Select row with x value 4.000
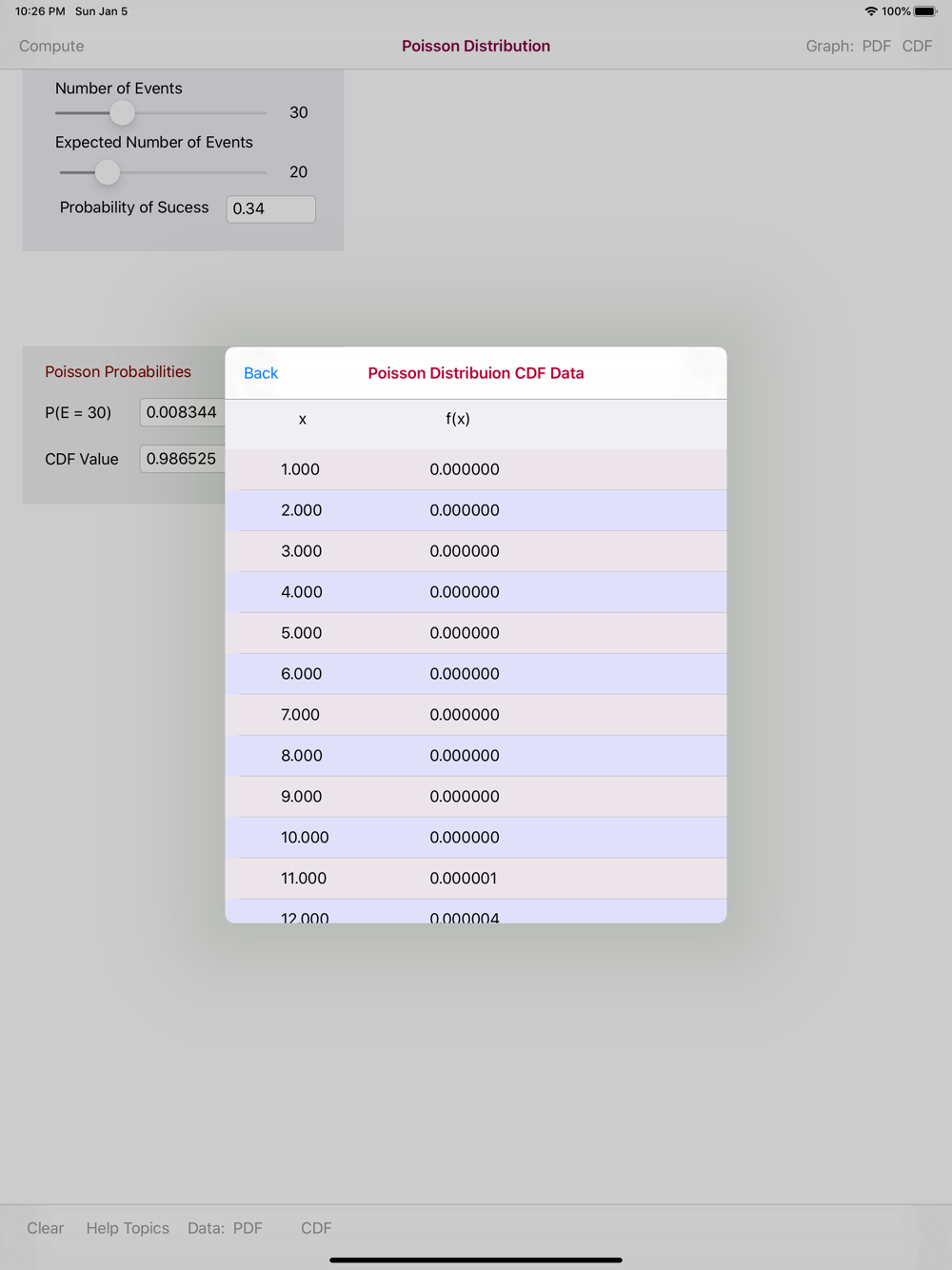Image resolution: width=952 pixels, height=1270 pixels. click(x=476, y=592)
